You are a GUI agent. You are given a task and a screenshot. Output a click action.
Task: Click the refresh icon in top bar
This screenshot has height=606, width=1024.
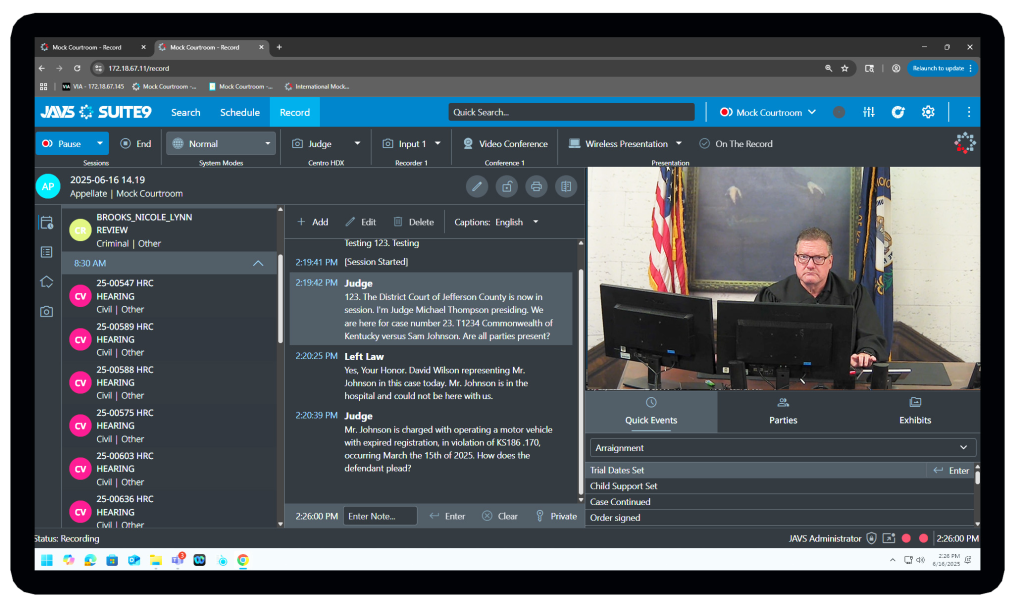[898, 113]
